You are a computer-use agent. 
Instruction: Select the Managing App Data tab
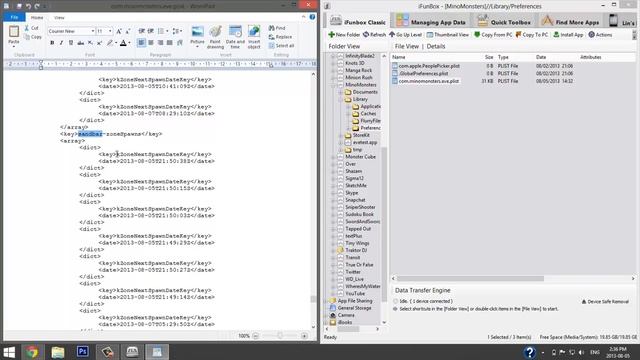[x=431, y=21]
